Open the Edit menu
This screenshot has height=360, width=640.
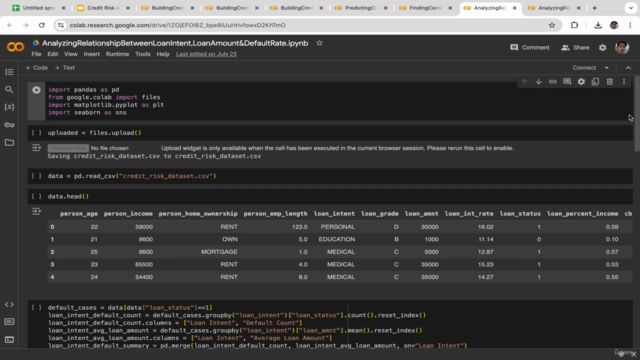pos(53,54)
